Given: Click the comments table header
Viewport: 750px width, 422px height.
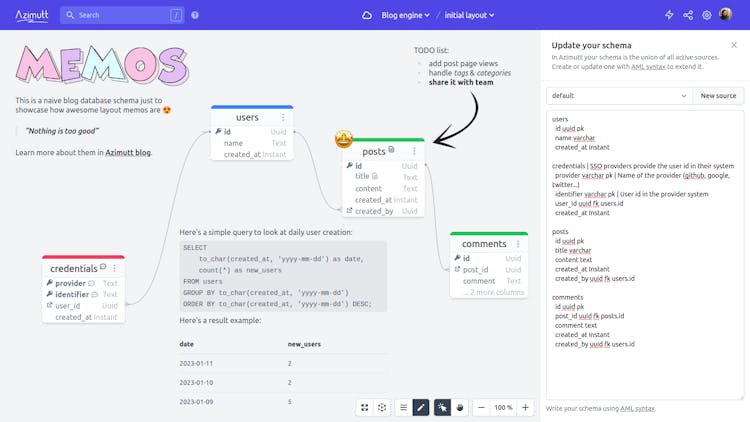Looking at the screenshot, I should click(489, 244).
